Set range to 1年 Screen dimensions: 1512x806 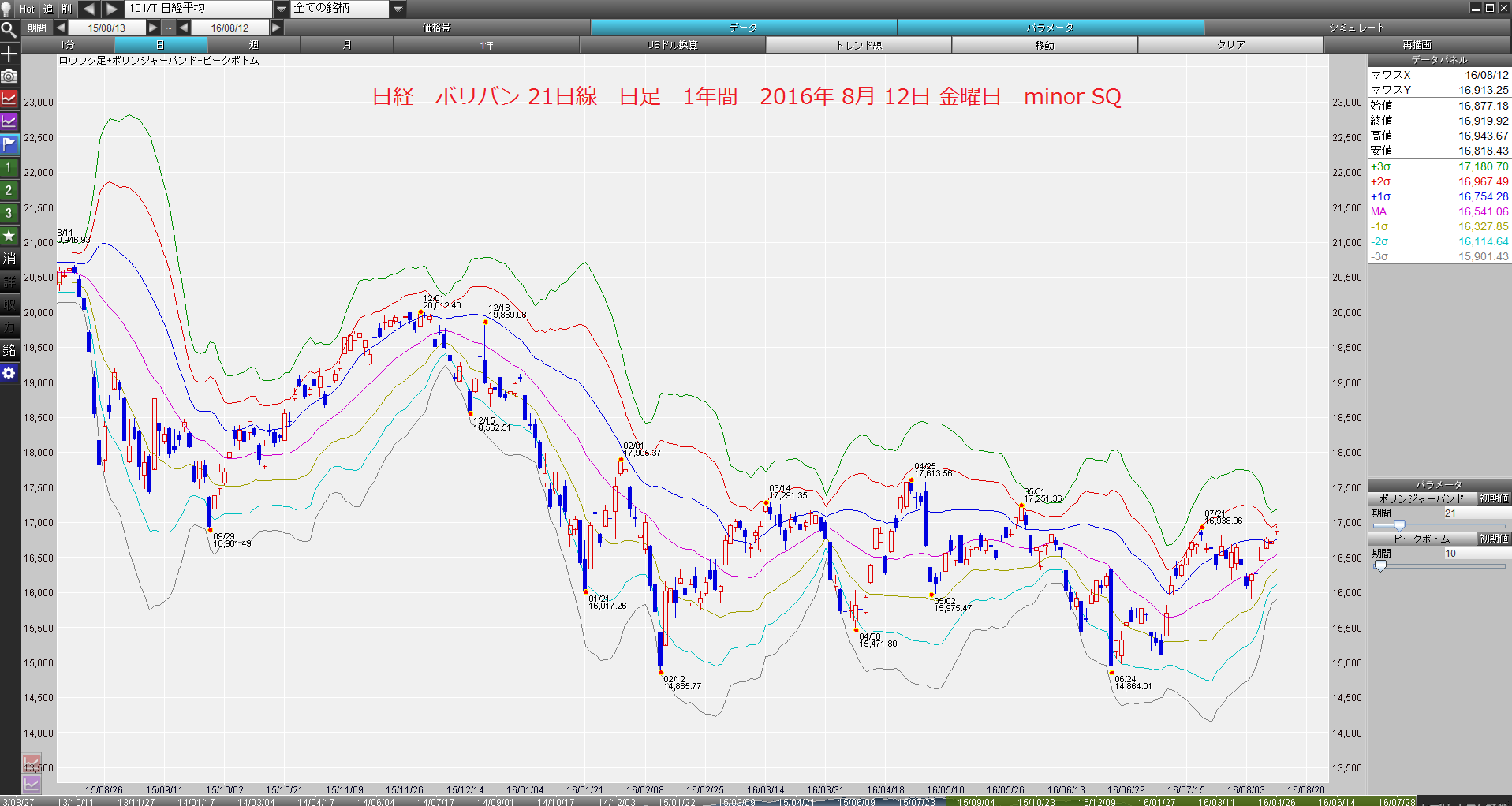[487, 45]
